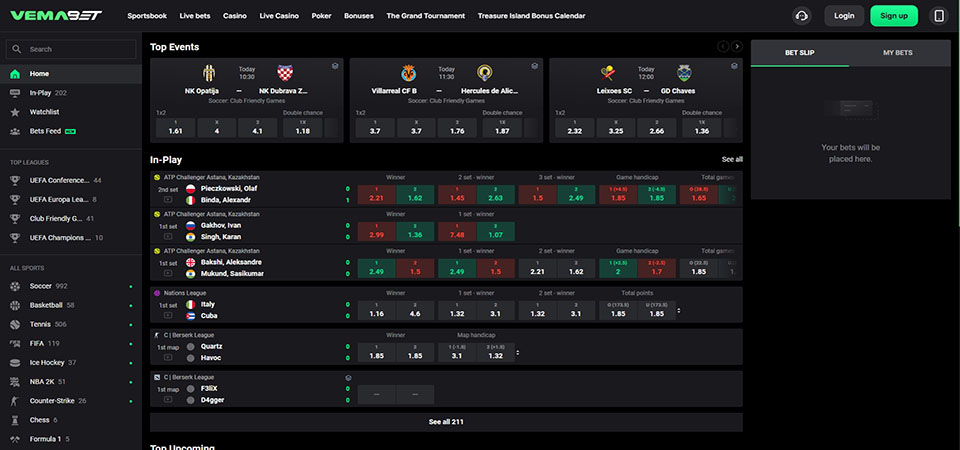
Task: Switch to the MY BETS tab
Action: [x=898, y=53]
